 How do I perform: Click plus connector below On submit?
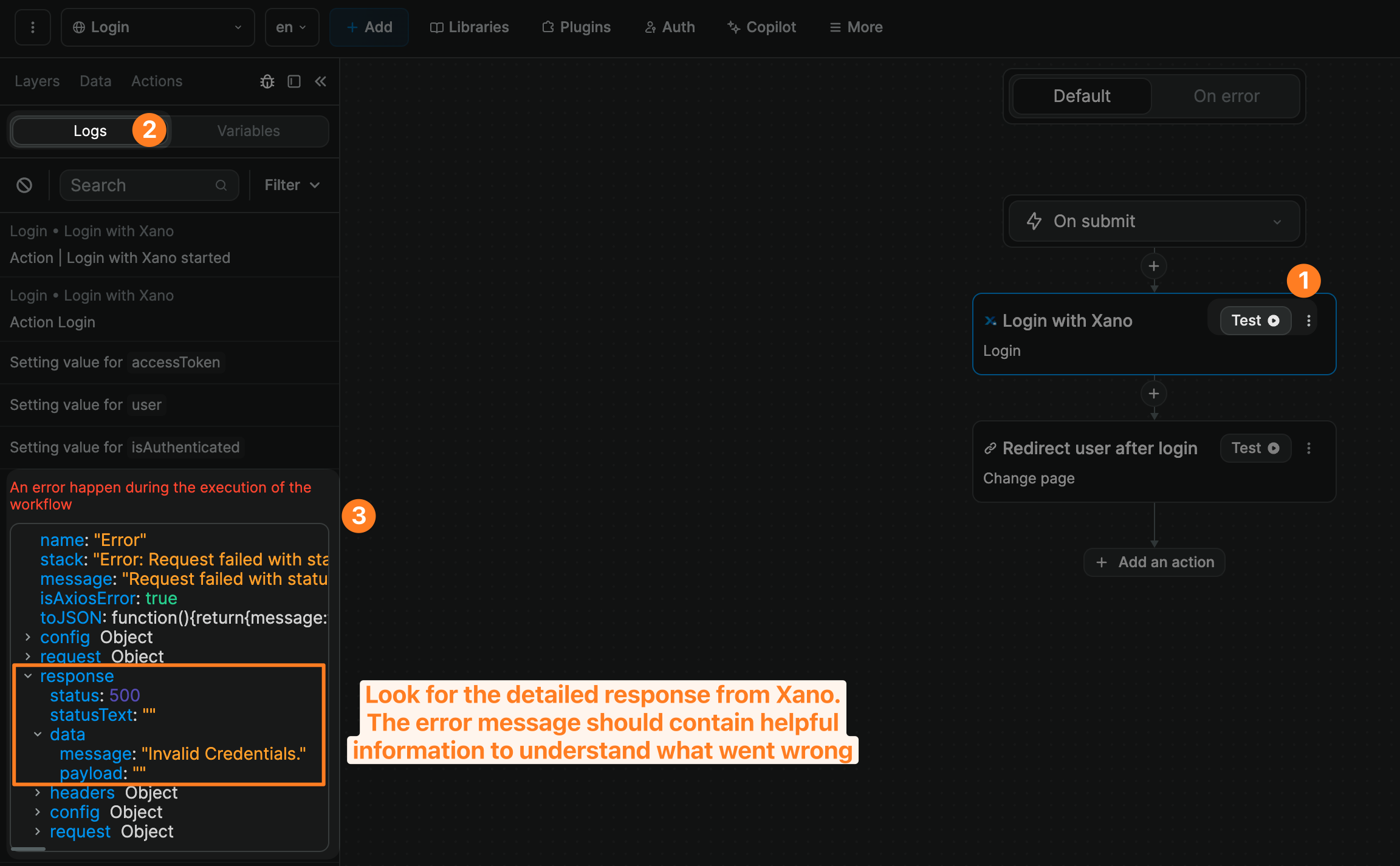[1154, 266]
